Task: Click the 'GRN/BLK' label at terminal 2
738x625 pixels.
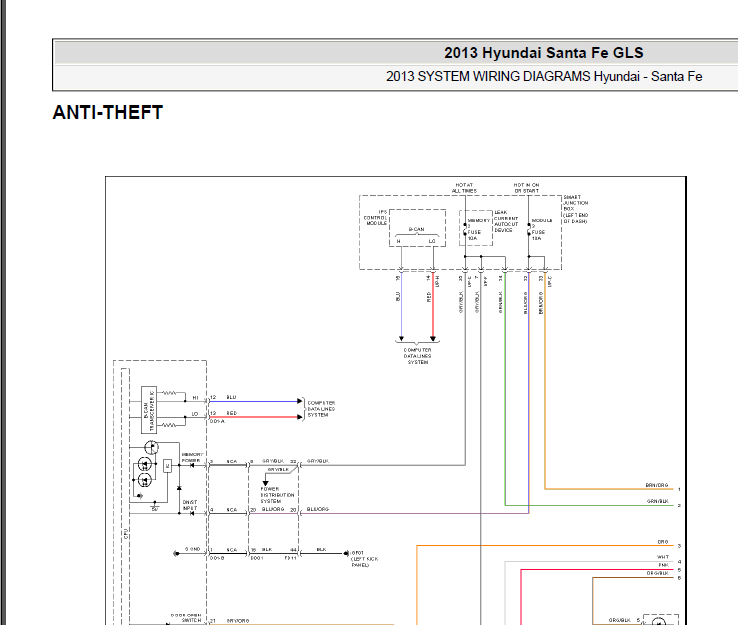Action: click(658, 501)
